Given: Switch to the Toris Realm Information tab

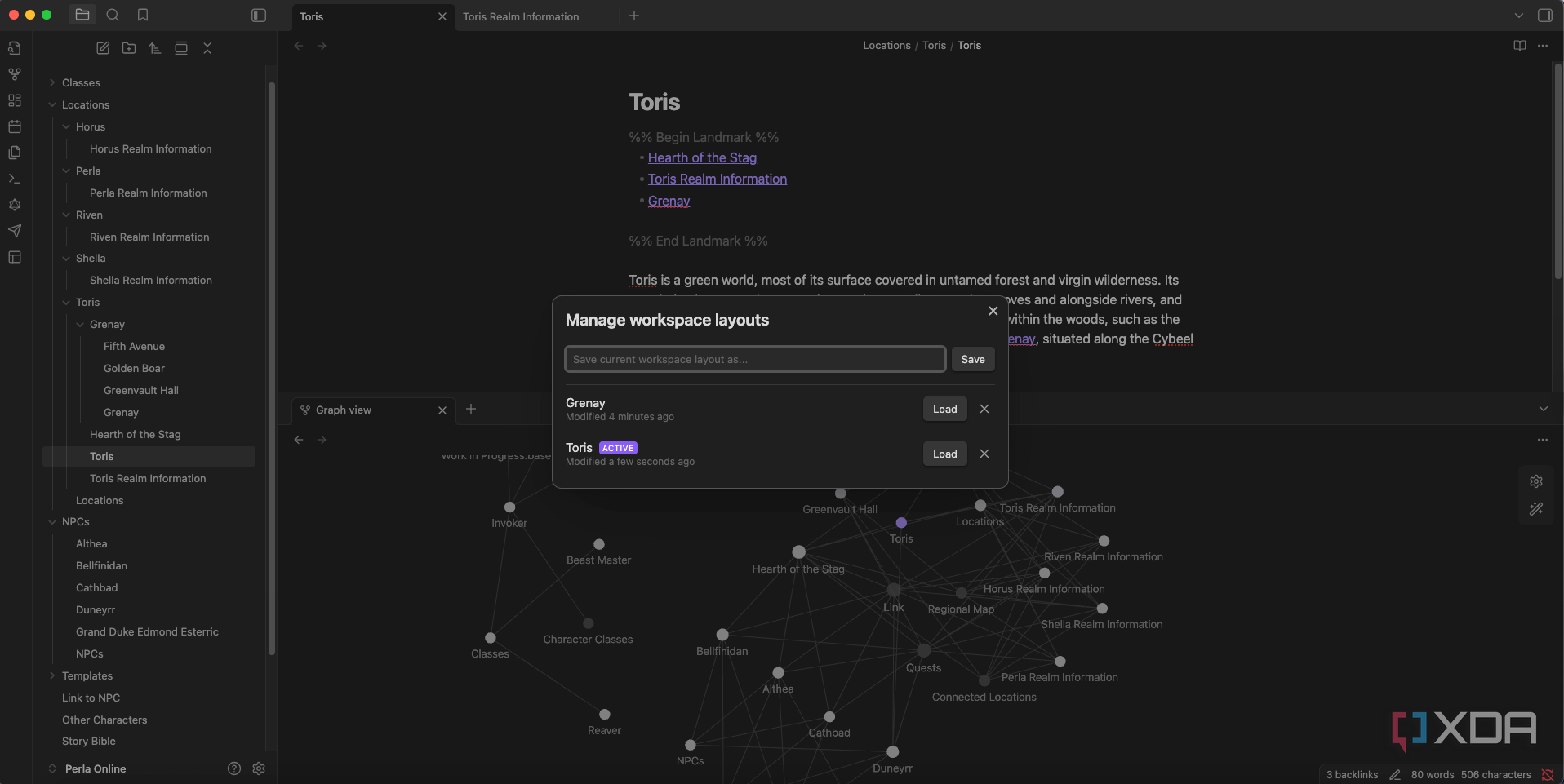Looking at the screenshot, I should [x=521, y=16].
